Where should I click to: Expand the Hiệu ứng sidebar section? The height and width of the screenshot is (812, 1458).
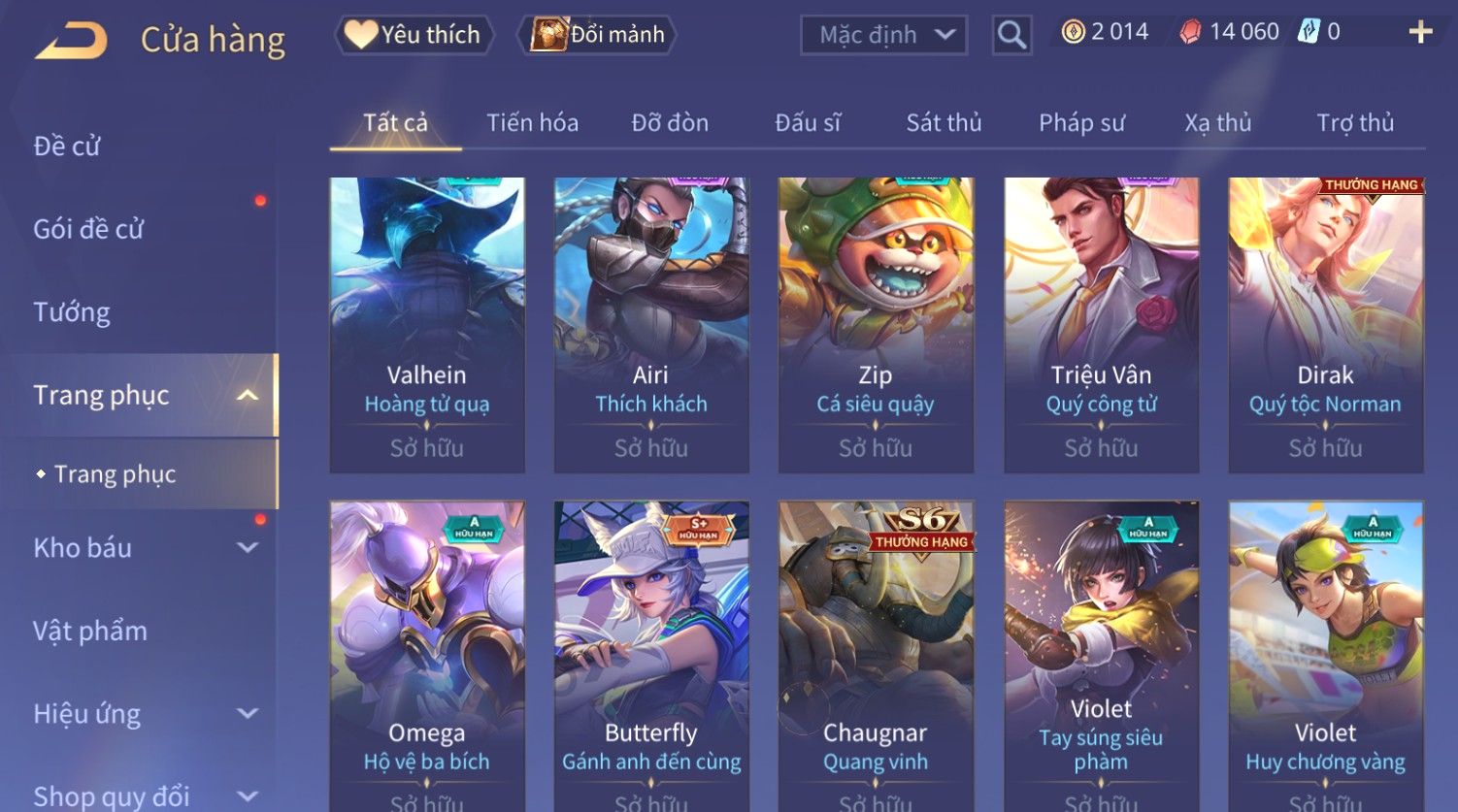click(248, 713)
